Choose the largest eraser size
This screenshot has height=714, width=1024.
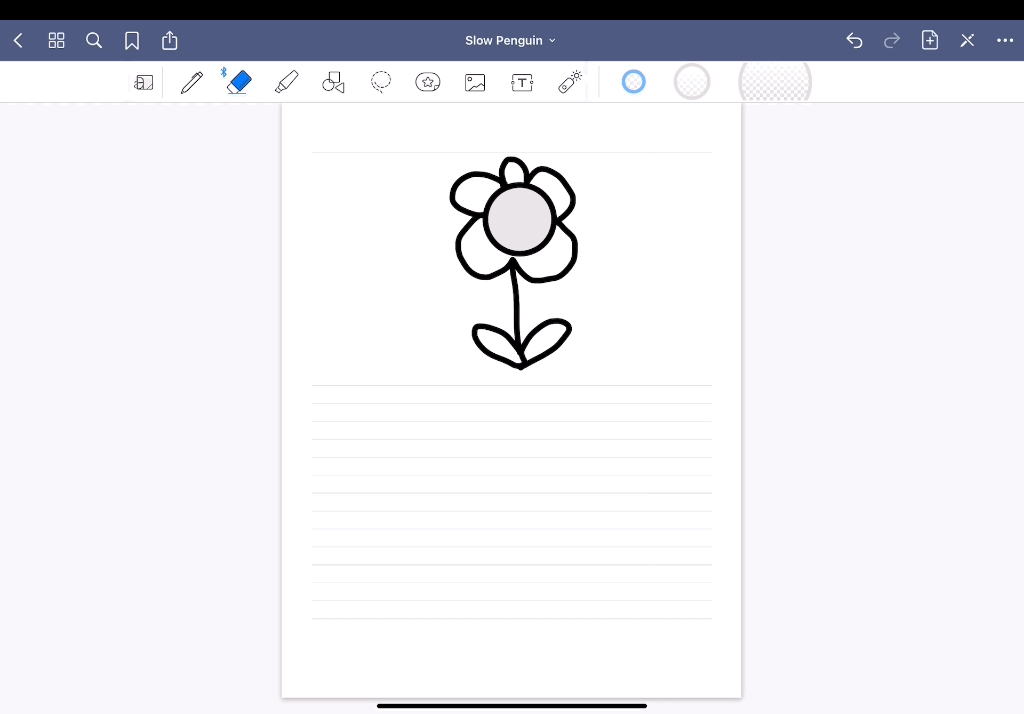775,82
